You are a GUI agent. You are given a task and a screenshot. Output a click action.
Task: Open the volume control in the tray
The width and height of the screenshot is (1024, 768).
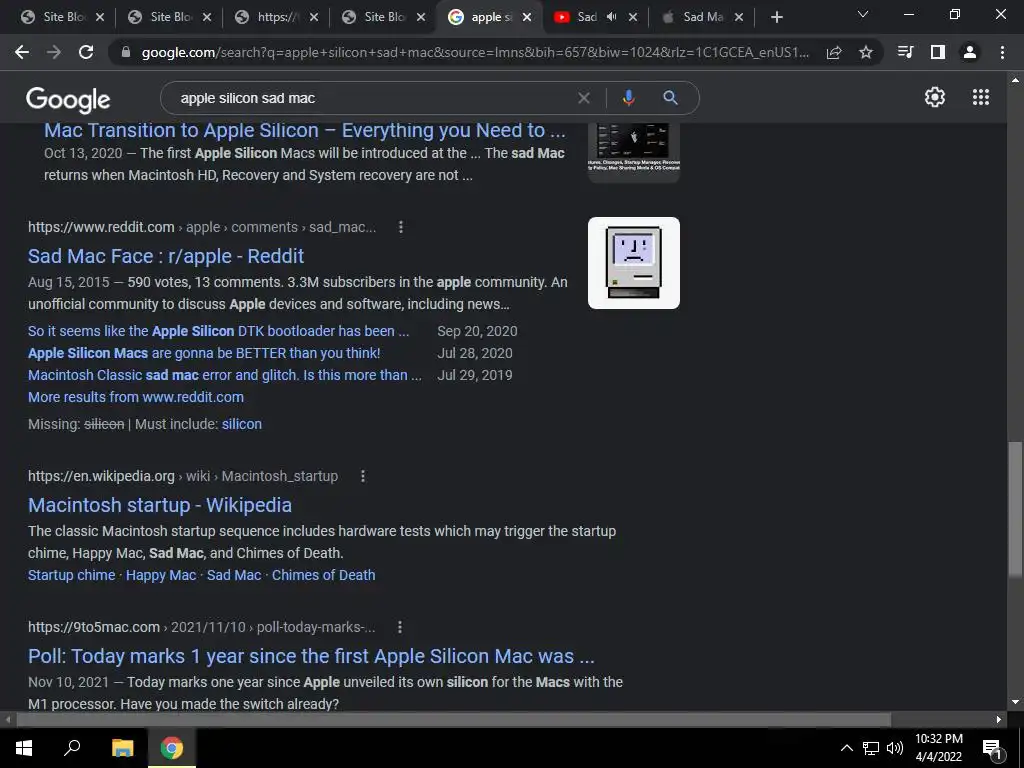point(895,748)
